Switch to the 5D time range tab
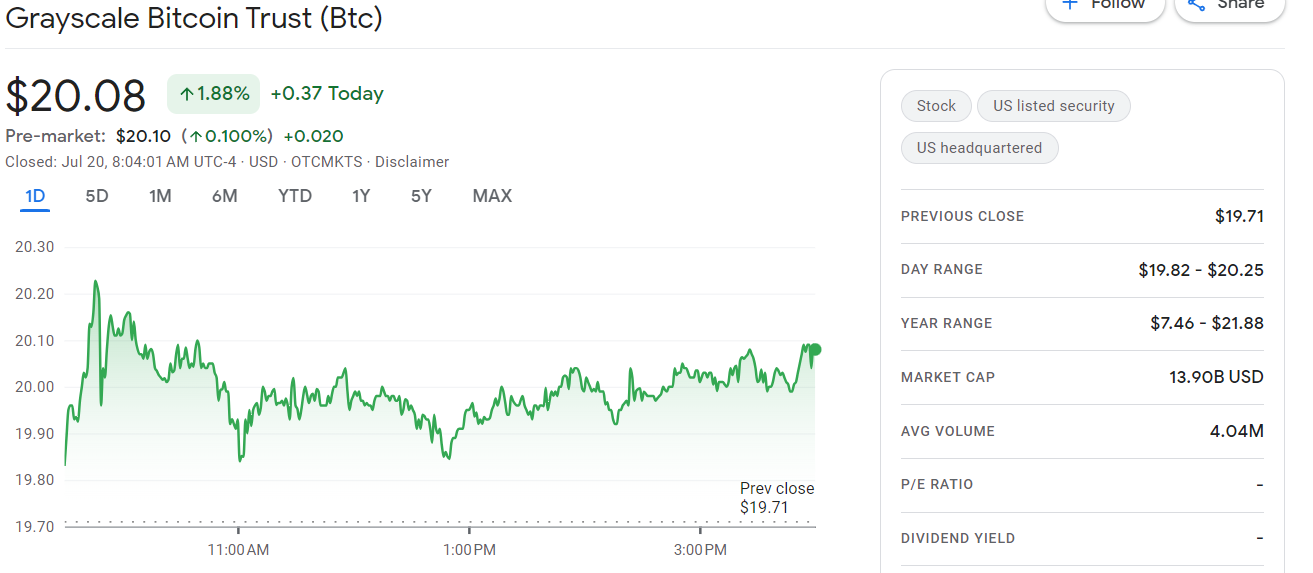 tap(97, 196)
